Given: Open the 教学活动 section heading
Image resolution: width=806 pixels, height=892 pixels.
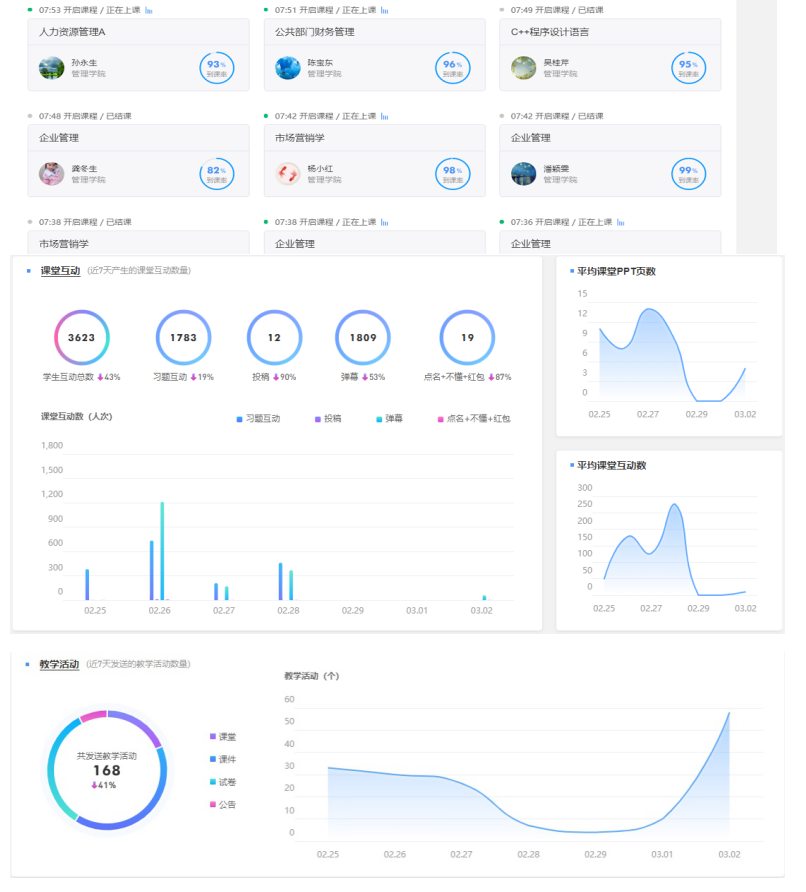Looking at the screenshot, I should (x=59, y=664).
